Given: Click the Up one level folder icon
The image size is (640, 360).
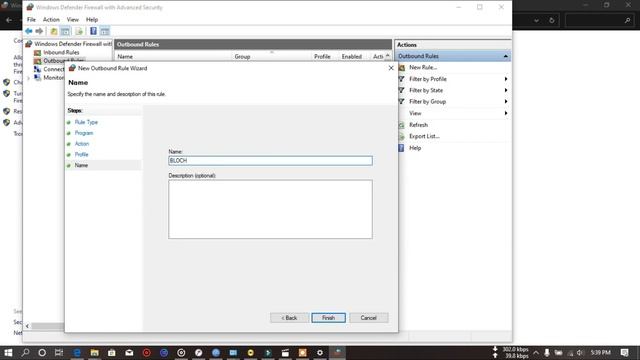Looking at the screenshot, I should pyautogui.click(x=53, y=31).
